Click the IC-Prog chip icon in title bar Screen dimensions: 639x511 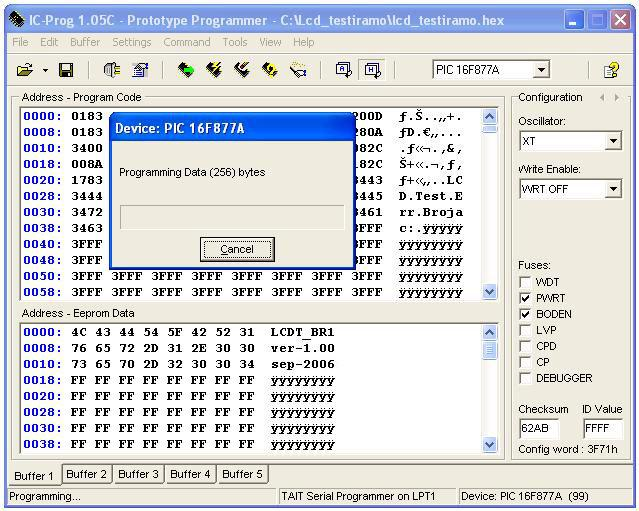(x=16, y=19)
